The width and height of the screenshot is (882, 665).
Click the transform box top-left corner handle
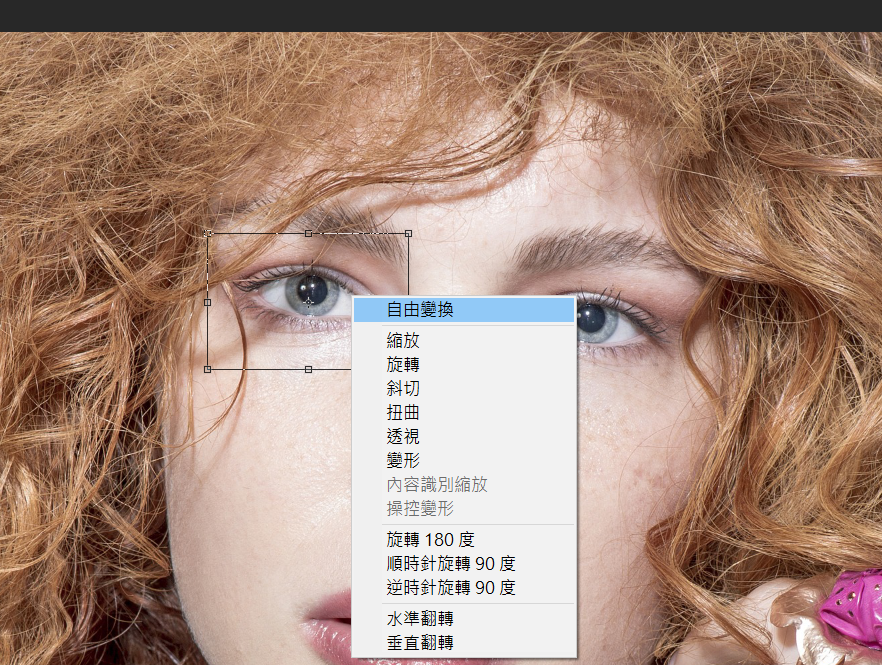click(x=208, y=233)
